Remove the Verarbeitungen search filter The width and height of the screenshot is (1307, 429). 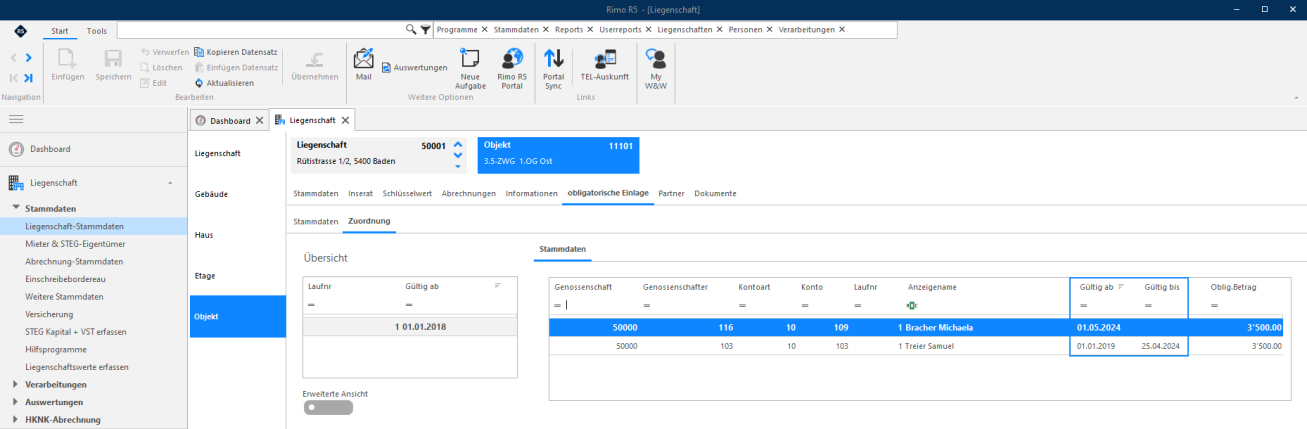tap(842, 29)
